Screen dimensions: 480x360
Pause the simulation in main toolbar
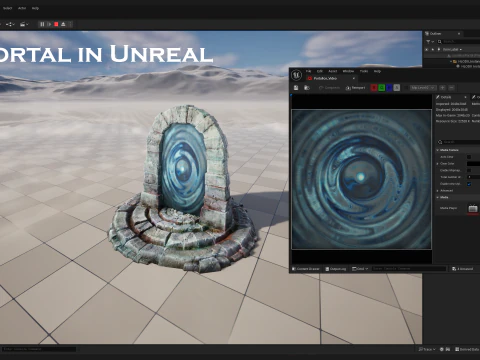pos(42,24)
